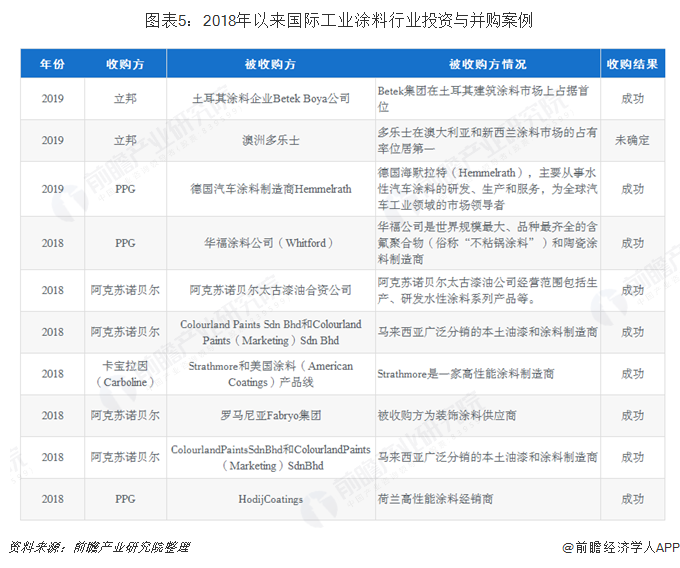This screenshot has height=568, width=680.
Task: Click the "德国海默拉特（Hemmelrath）" description cell
Action: [487, 189]
